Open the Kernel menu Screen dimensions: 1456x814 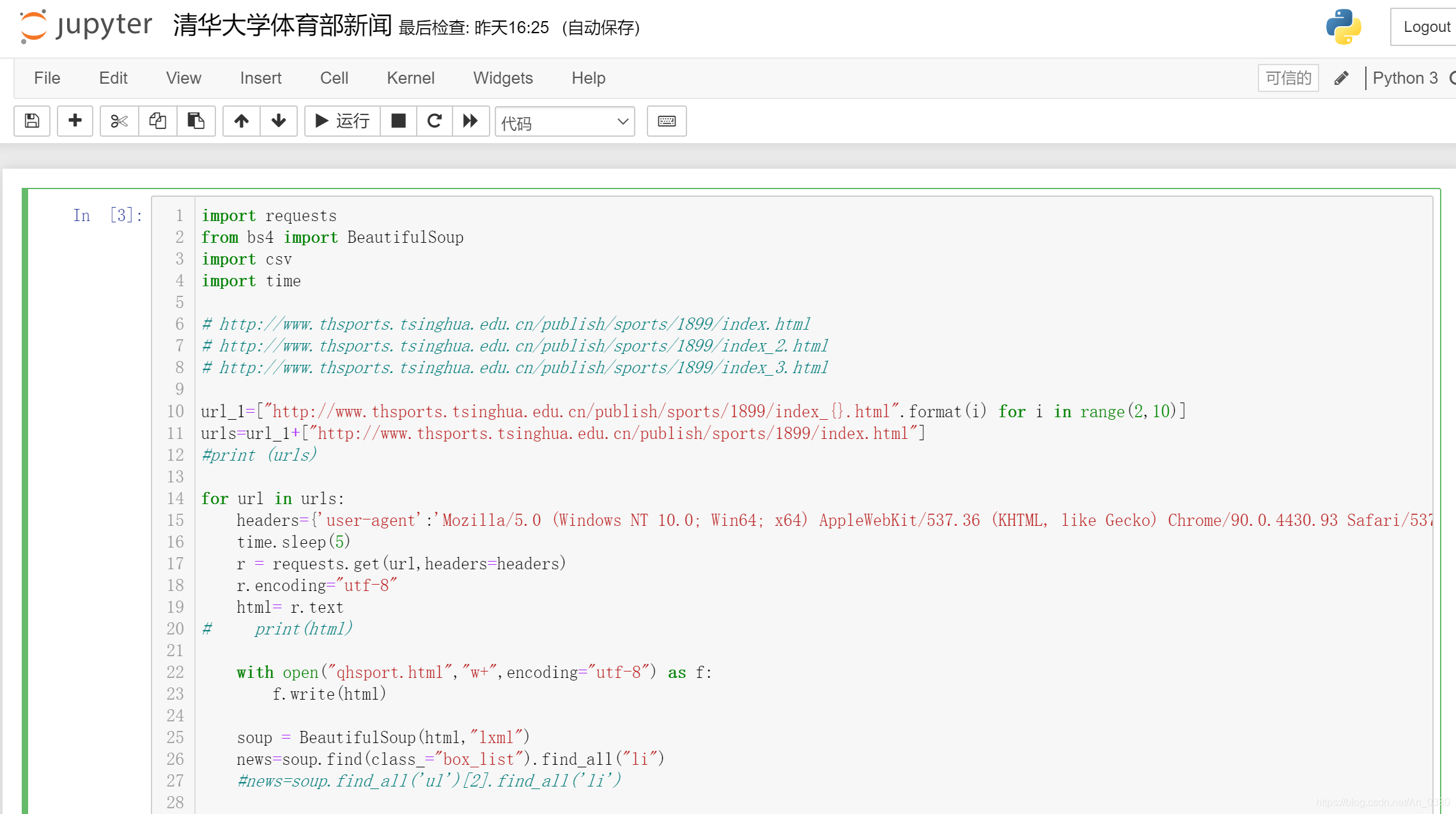[x=410, y=78]
